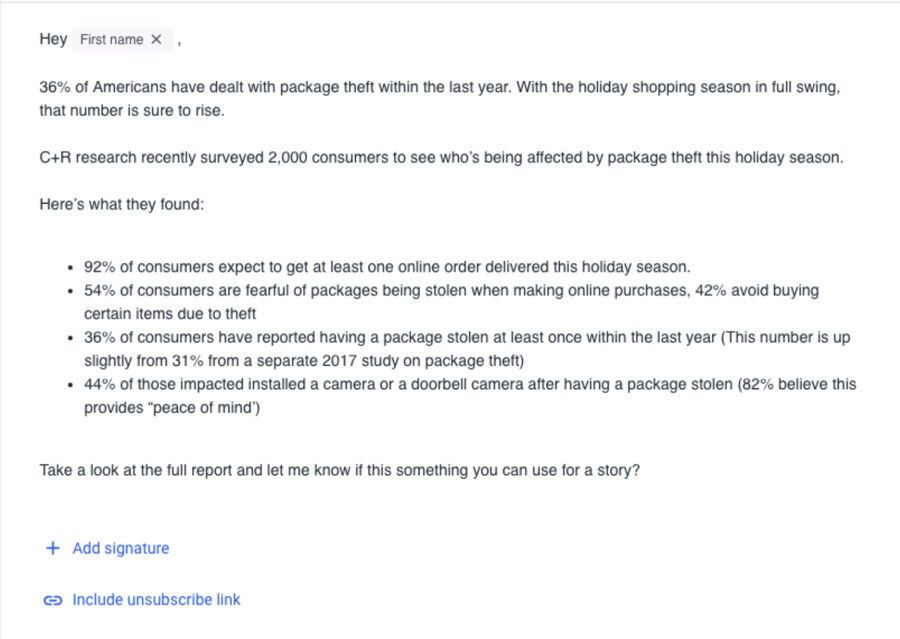The height and width of the screenshot is (639, 900).
Task: Click the text certain items due to theft
Action: tap(170, 314)
